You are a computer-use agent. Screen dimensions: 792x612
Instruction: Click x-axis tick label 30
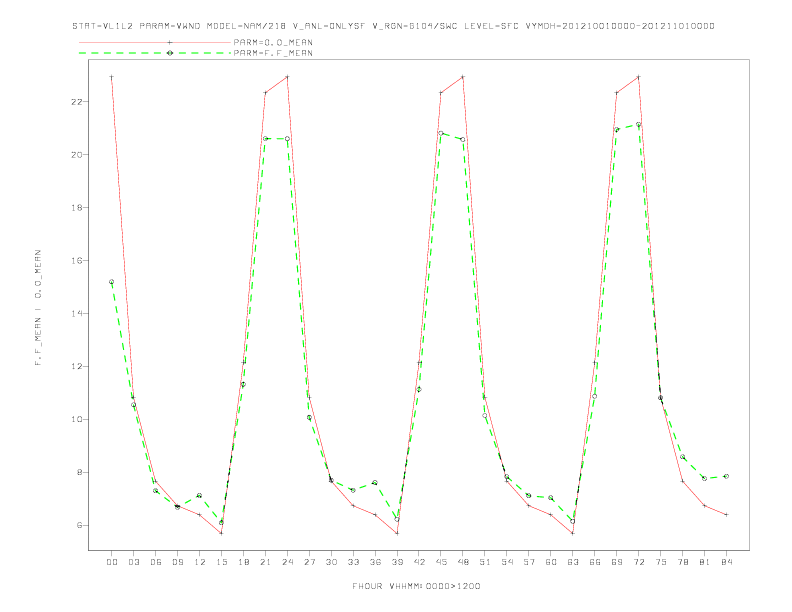point(331,562)
